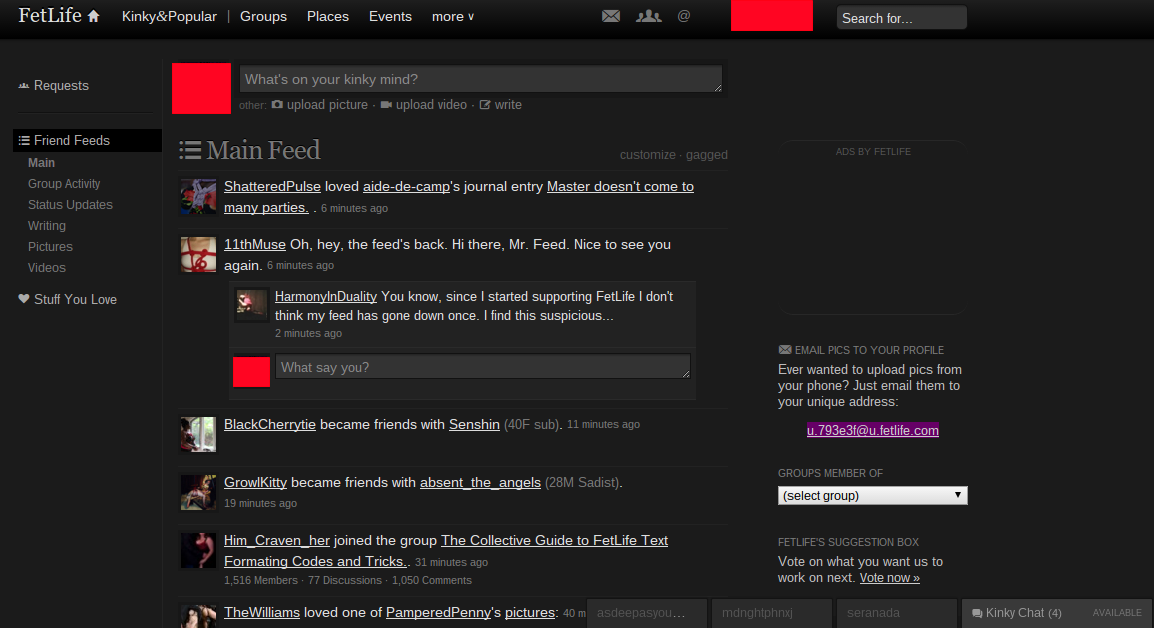Click the email pics envelope icon
The width and height of the screenshot is (1154, 628).
coord(785,350)
